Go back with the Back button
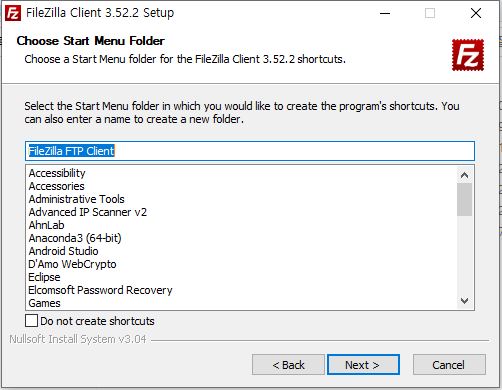The width and height of the screenshot is (502, 390). pos(288,365)
